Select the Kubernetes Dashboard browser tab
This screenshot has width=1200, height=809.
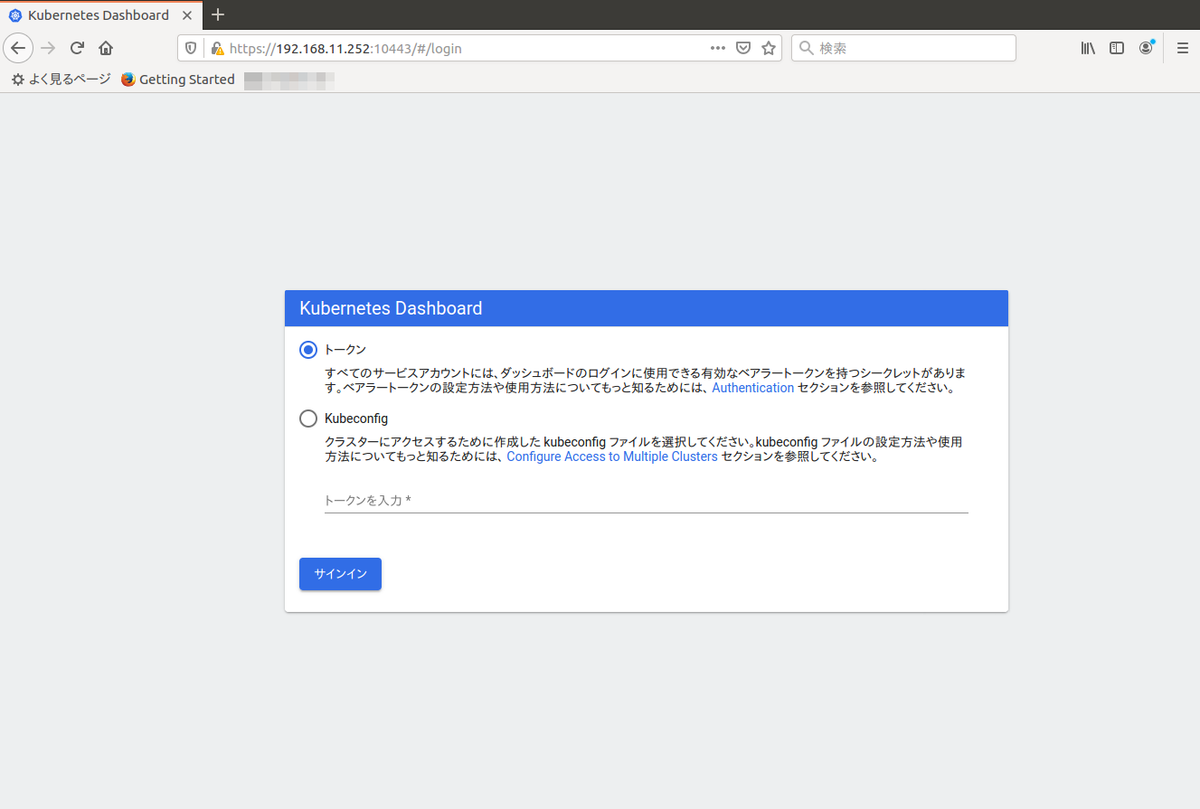(100, 15)
